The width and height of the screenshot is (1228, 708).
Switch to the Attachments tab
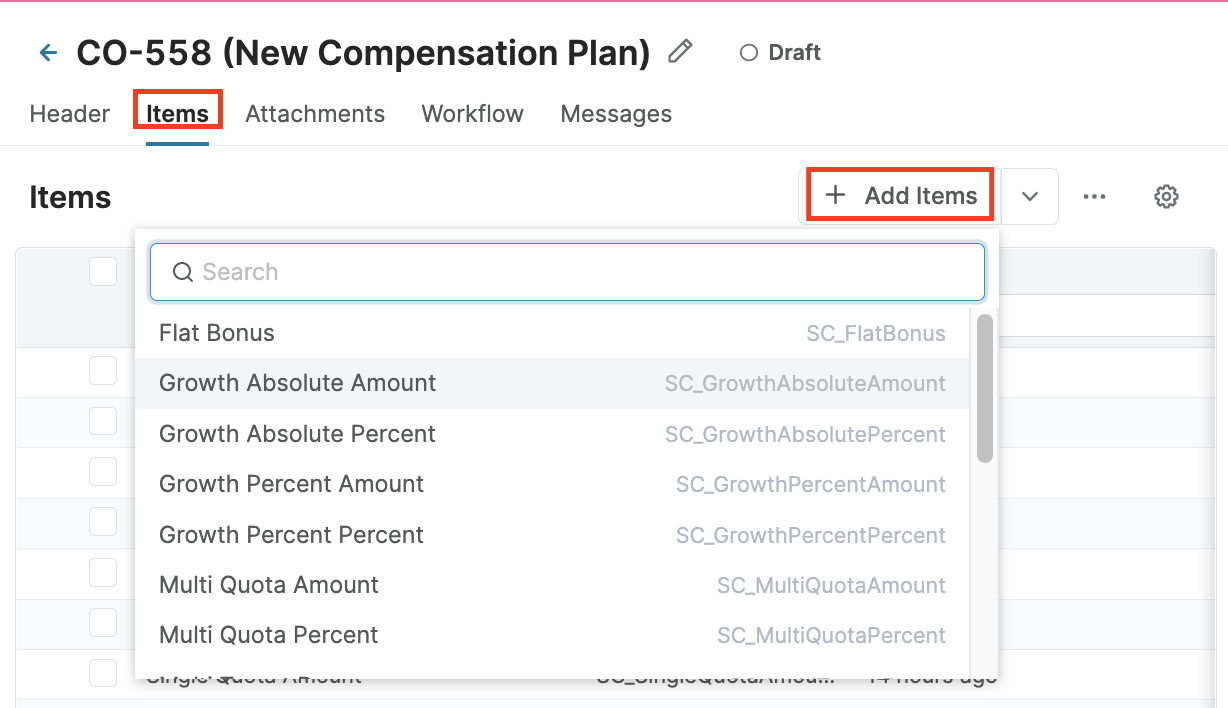coord(315,114)
